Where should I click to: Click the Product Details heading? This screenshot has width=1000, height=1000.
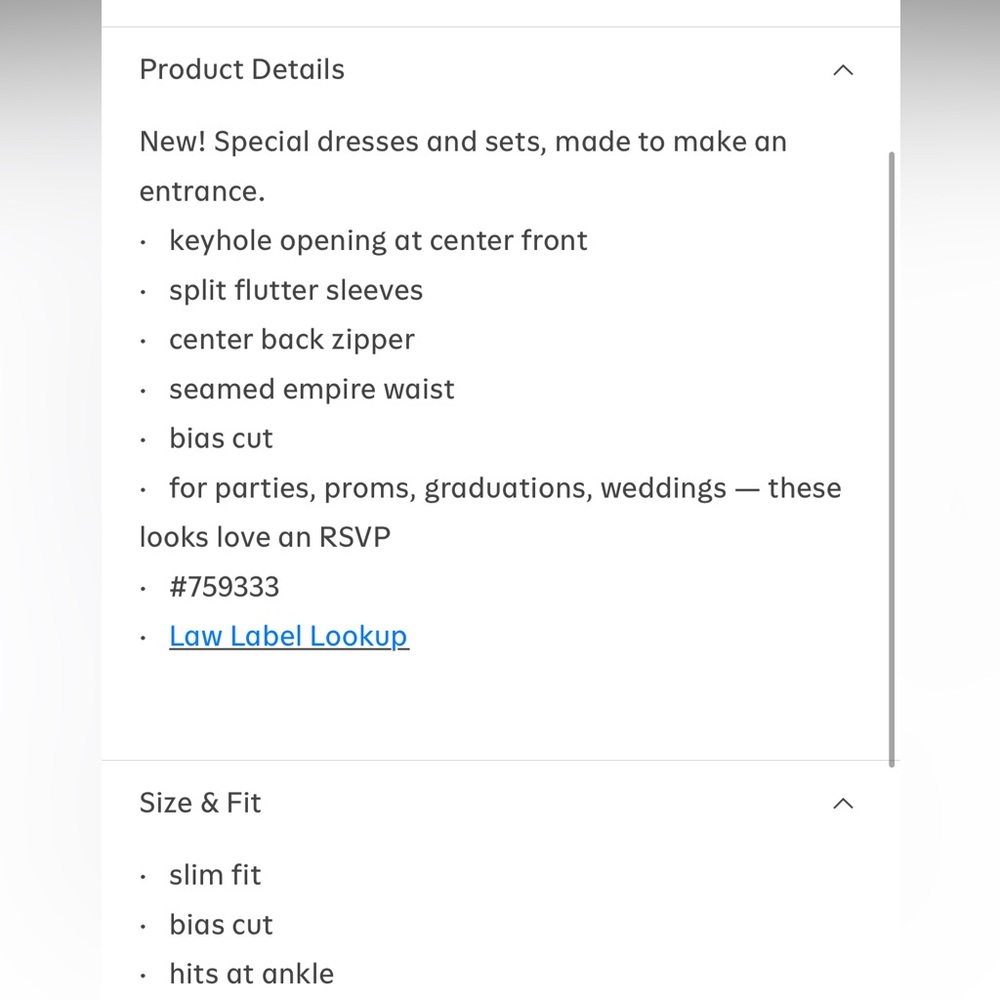[x=242, y=70]
